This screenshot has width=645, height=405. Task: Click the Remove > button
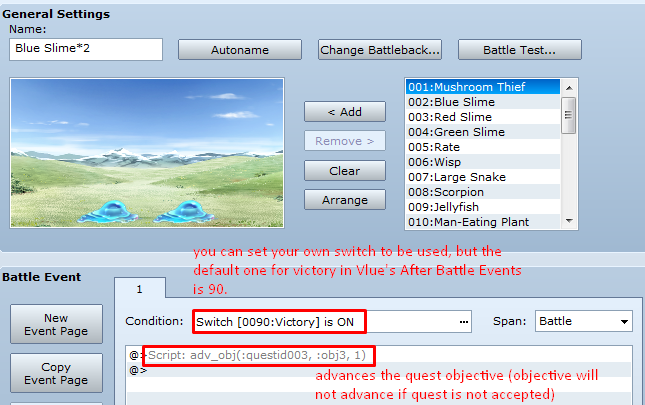tap(345, 141)
